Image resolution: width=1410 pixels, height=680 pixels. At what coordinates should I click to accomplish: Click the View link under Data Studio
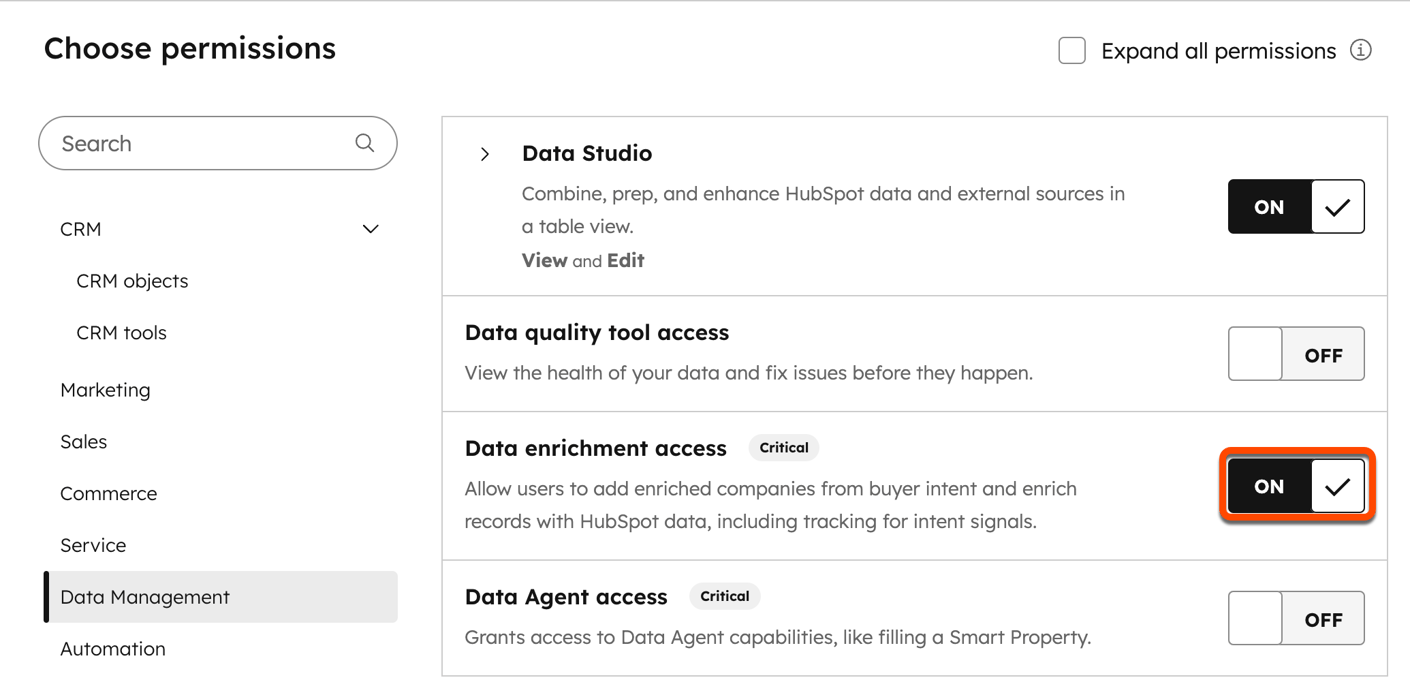coord(543,260)
